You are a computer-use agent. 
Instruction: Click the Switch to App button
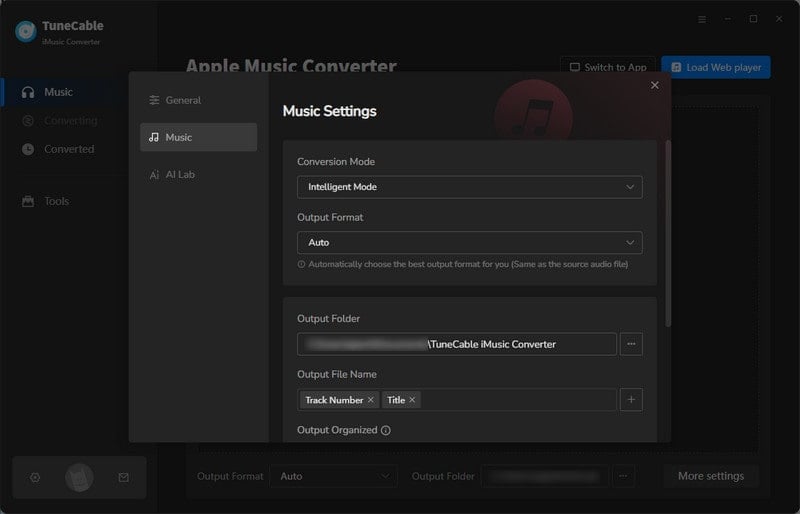(x=608, y=67)
